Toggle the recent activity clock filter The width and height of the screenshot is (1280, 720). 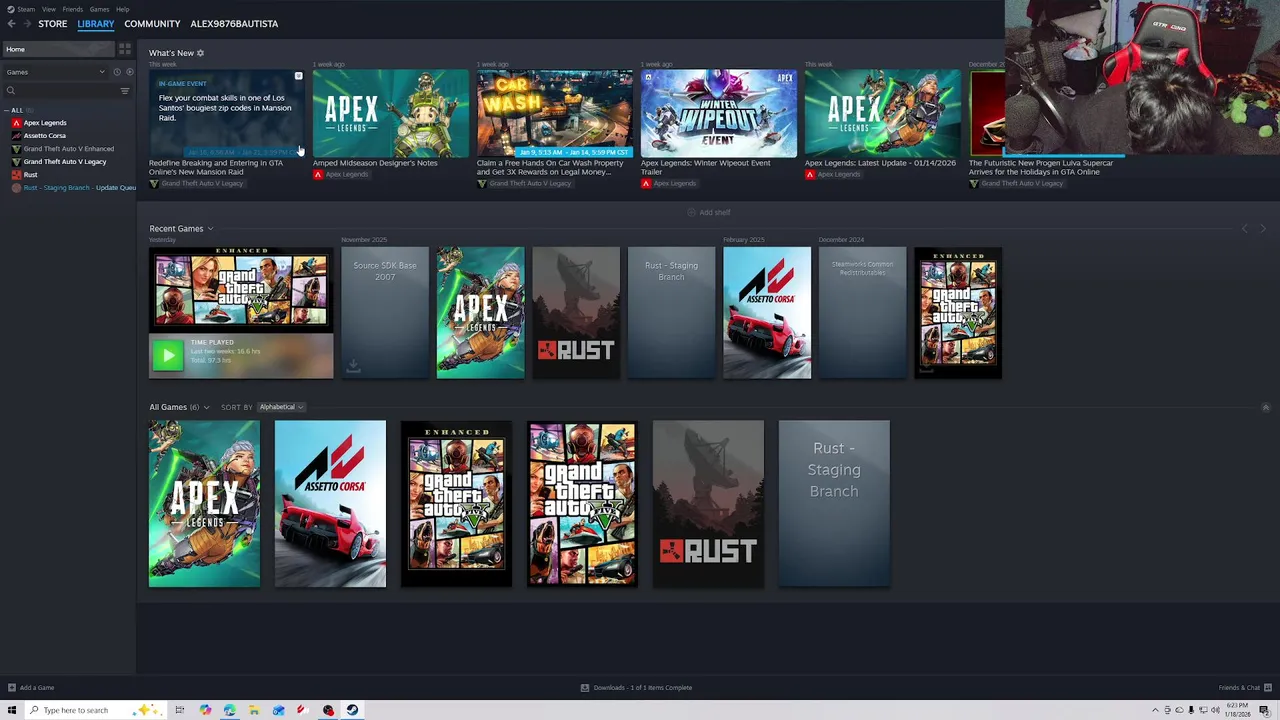[x=116, y=72]
